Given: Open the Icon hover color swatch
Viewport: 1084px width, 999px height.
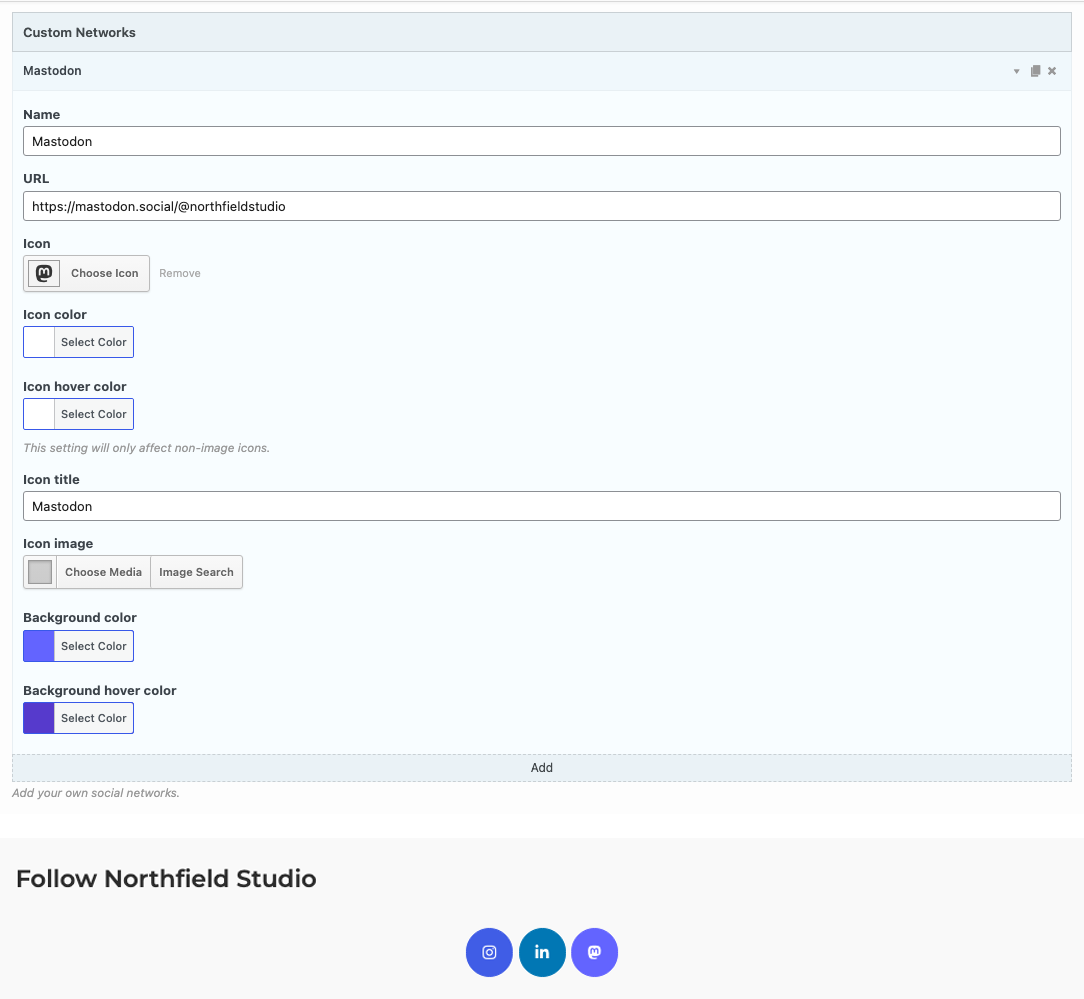Looking at the screenshot, I should [x=39, y=414].
